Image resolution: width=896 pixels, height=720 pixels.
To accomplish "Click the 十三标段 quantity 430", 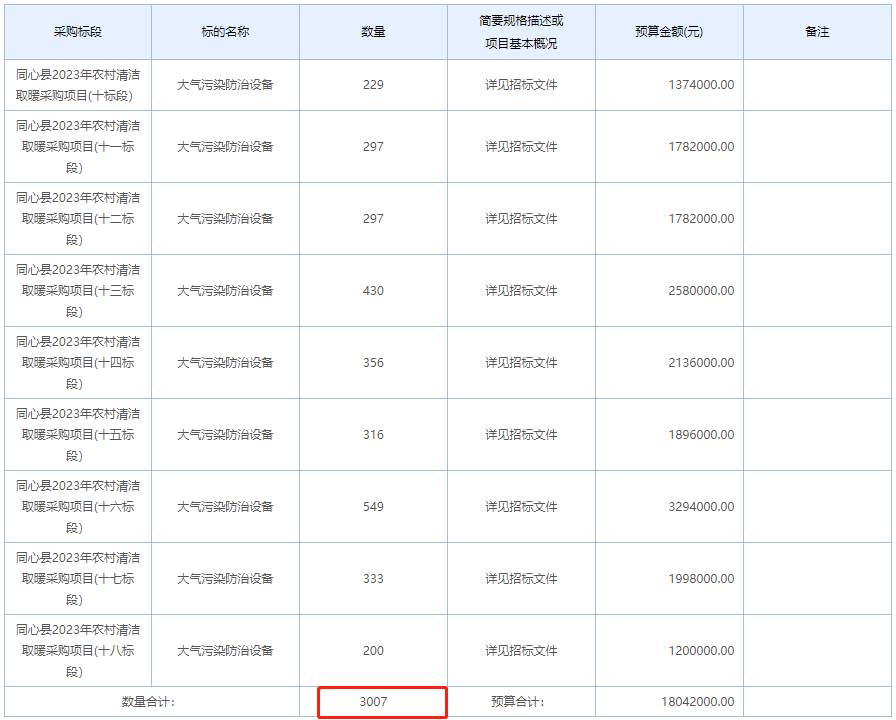I will point(373,290).
